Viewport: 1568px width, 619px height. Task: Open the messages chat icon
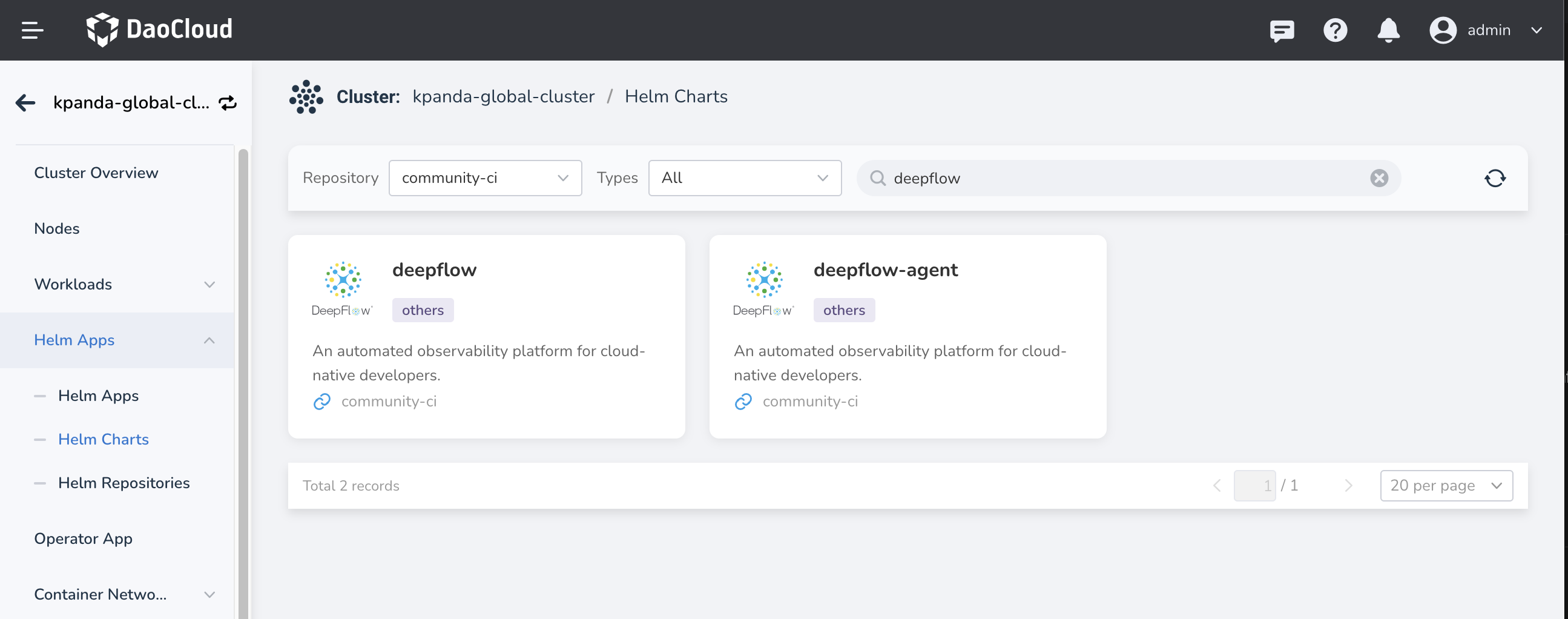1281,30
